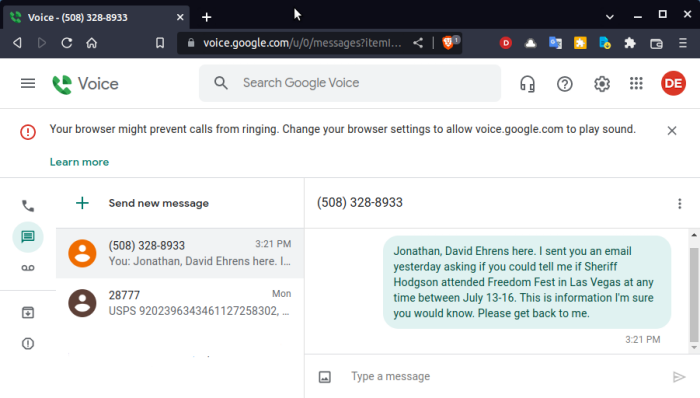Open the Spam section
The image size is (700, 398).
click(x=28, y=344)
